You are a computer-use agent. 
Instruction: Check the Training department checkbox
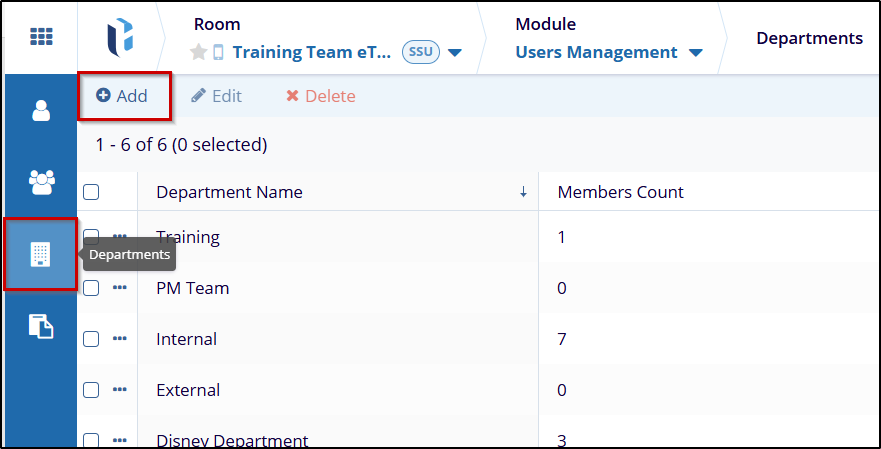(91, 237)
